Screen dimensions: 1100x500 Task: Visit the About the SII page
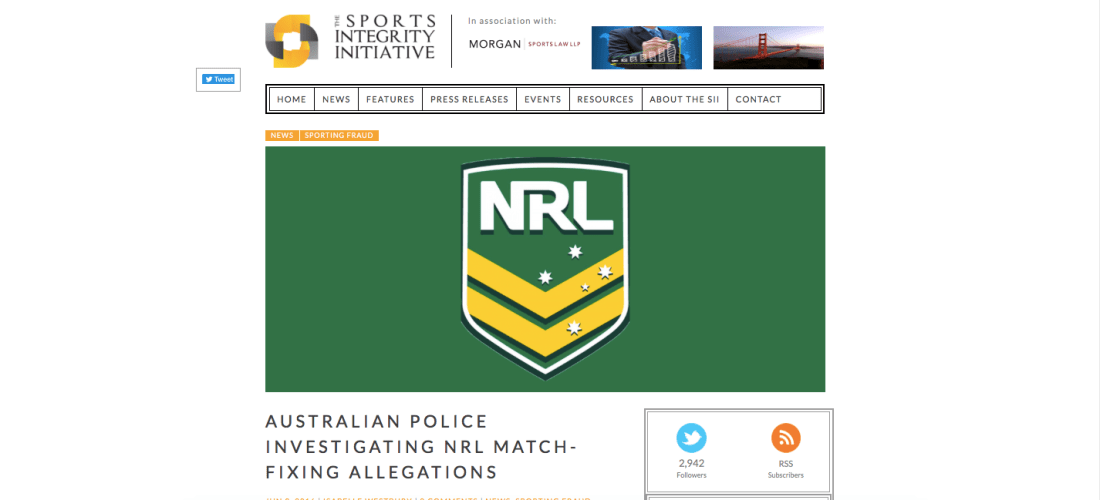pyautogui.click(x=684, y=99)
